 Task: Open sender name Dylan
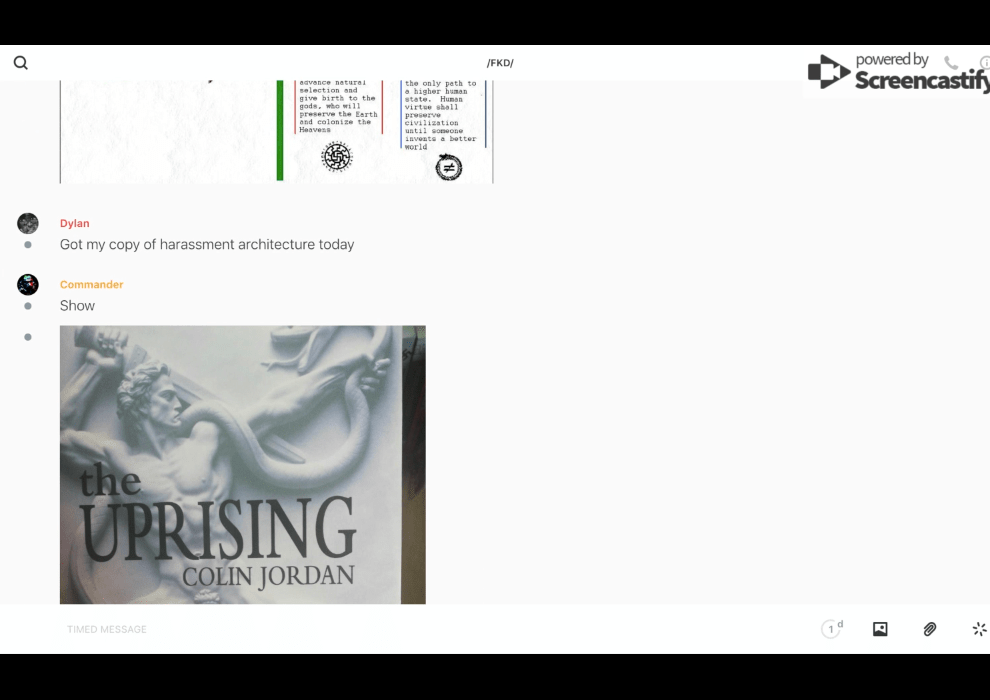point(74,224)
